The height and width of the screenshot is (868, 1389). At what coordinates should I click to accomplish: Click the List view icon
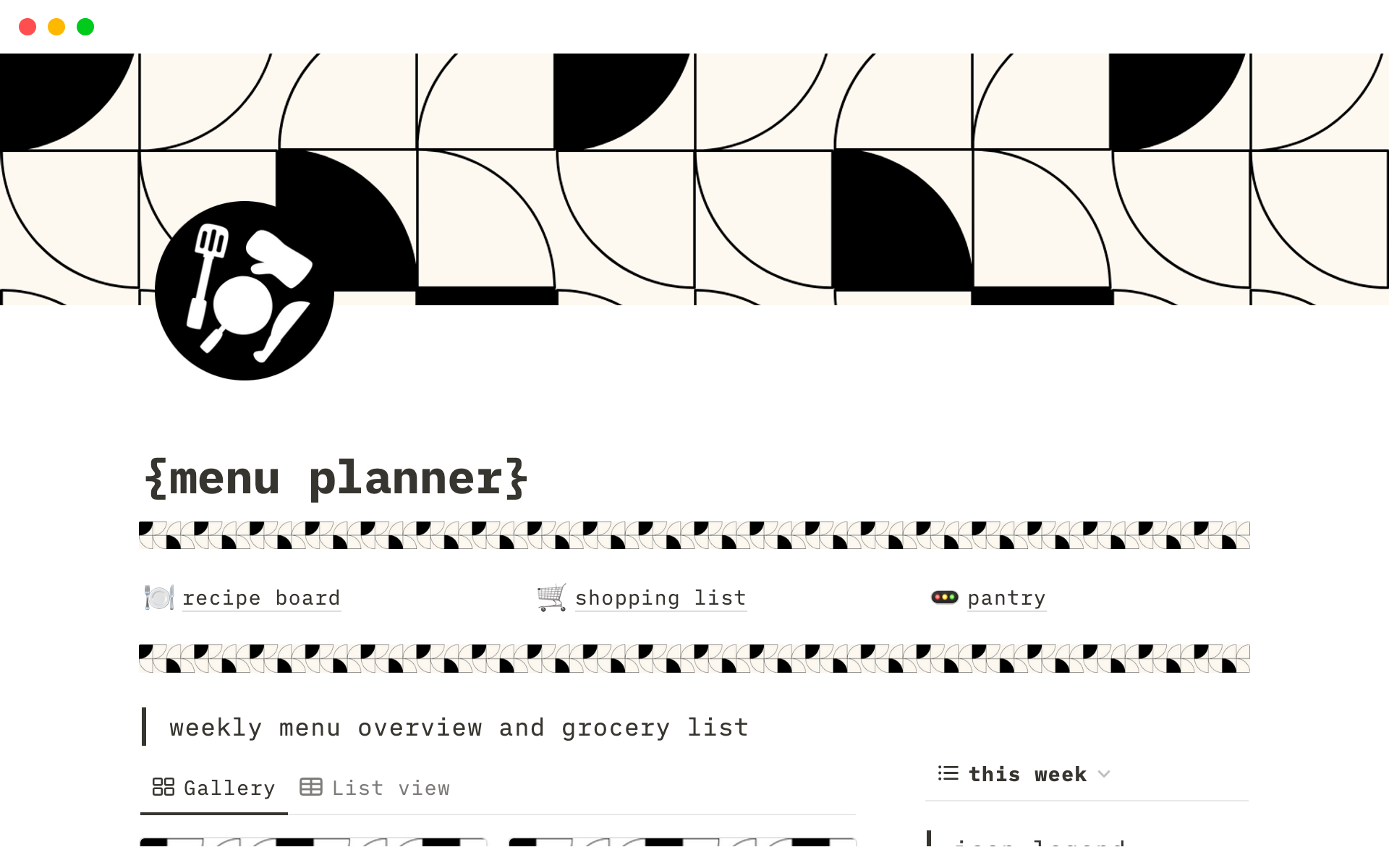pos(310,788)
